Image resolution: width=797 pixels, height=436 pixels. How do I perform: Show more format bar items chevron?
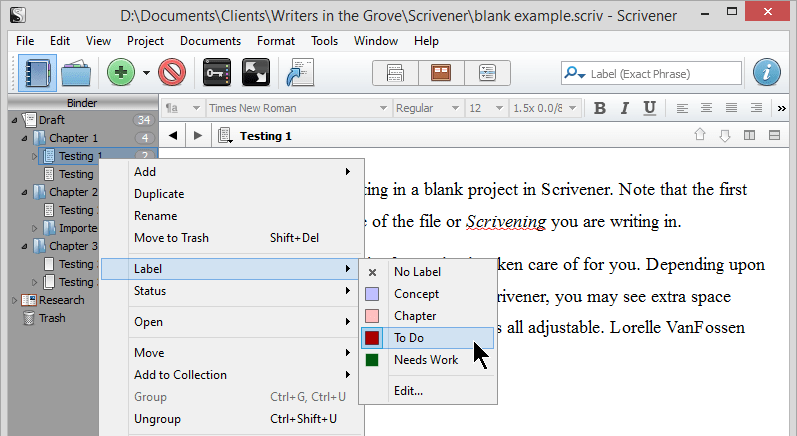pyautogui.click(x=782, y=108)
